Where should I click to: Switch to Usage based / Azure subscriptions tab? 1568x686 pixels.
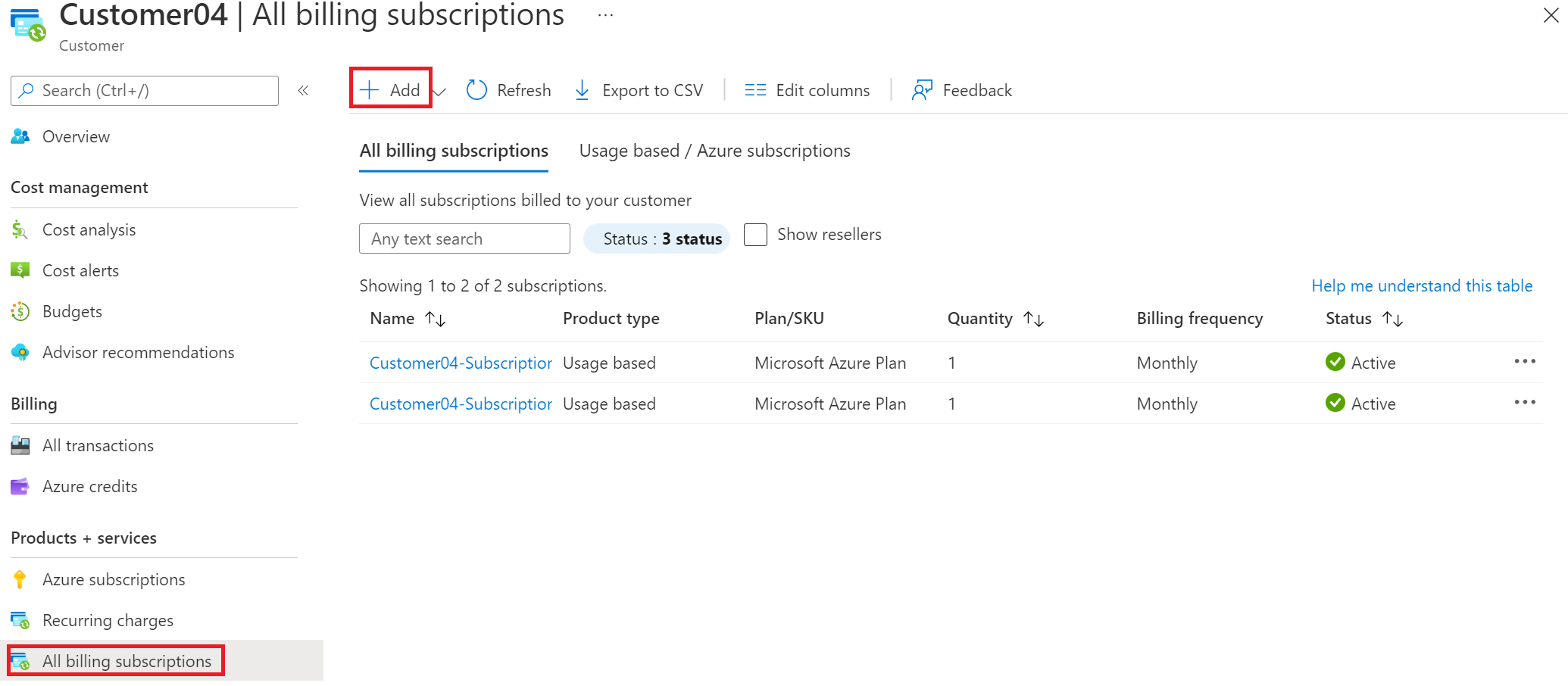714,151
